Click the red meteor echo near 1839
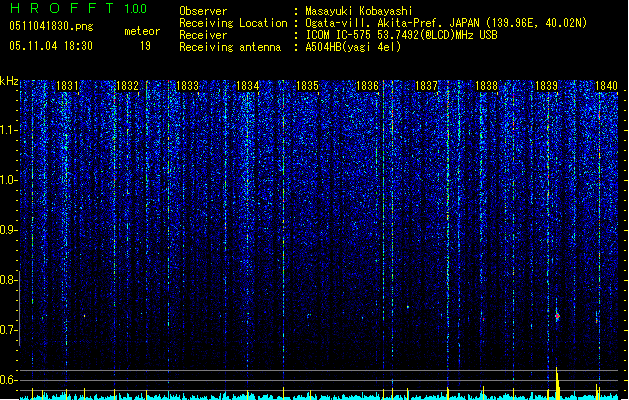This screenshot has width=629, height=400. click(x=557, y=317)
